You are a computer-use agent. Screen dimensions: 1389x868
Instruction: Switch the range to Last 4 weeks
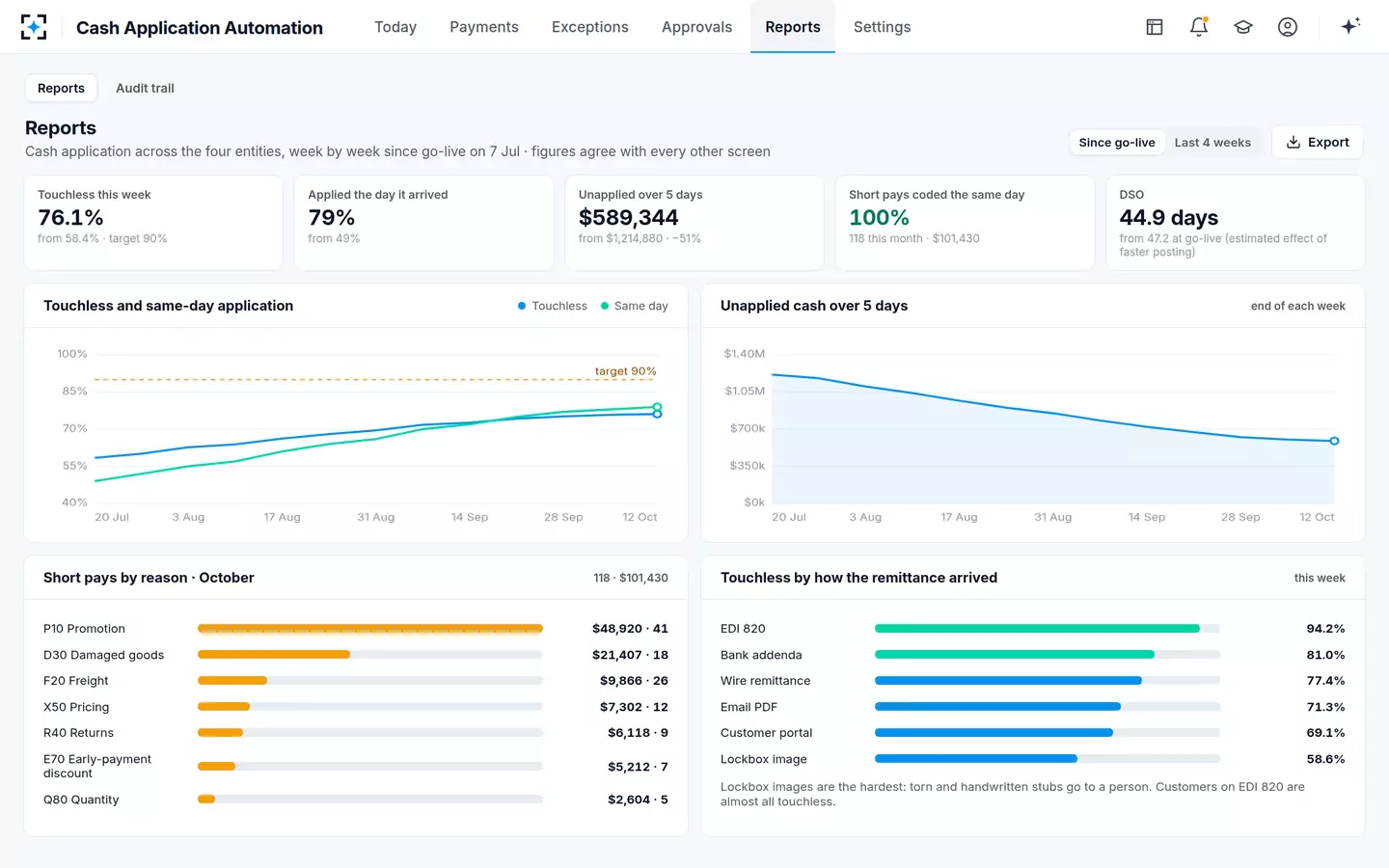coord(1212,143)
